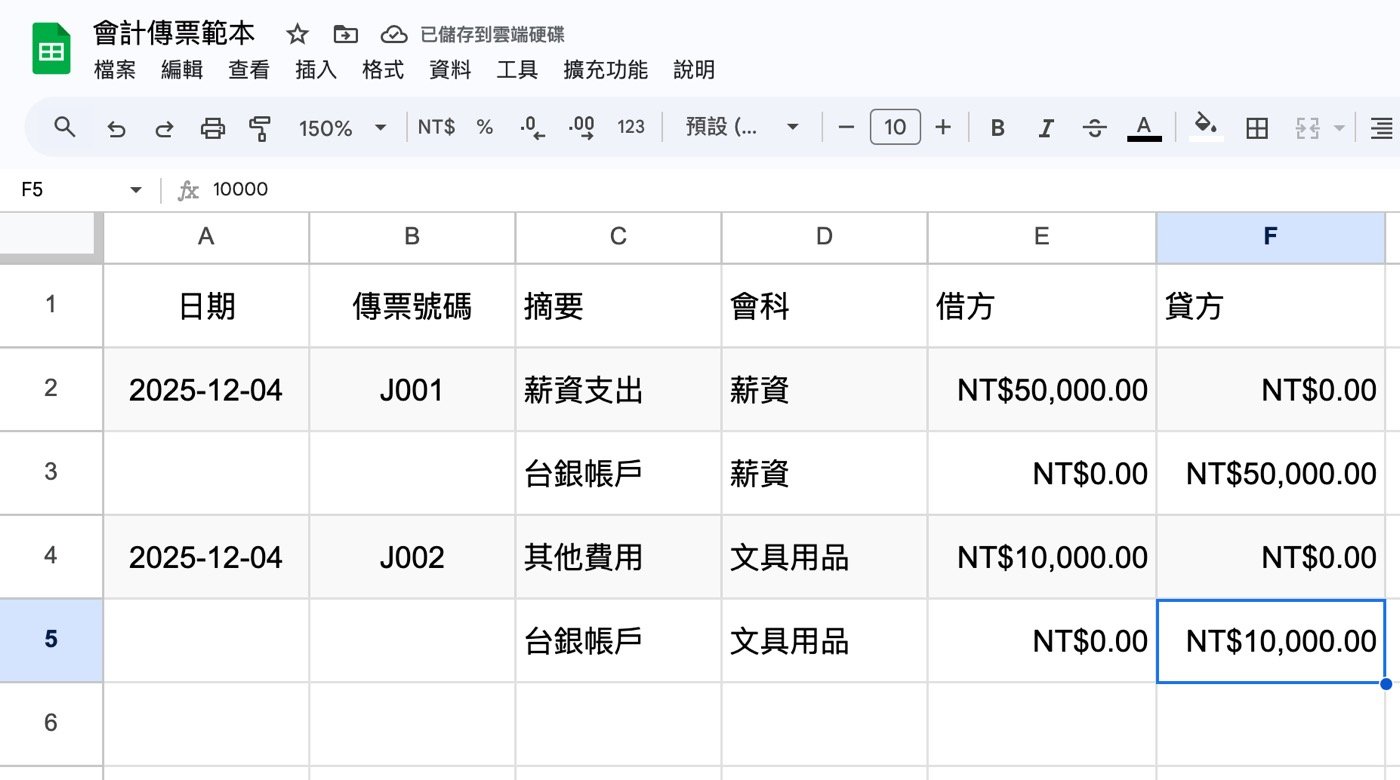The width and height of the screenshot is (1400, 780).
Task: Undo the last action
Action: coord(116,128)
